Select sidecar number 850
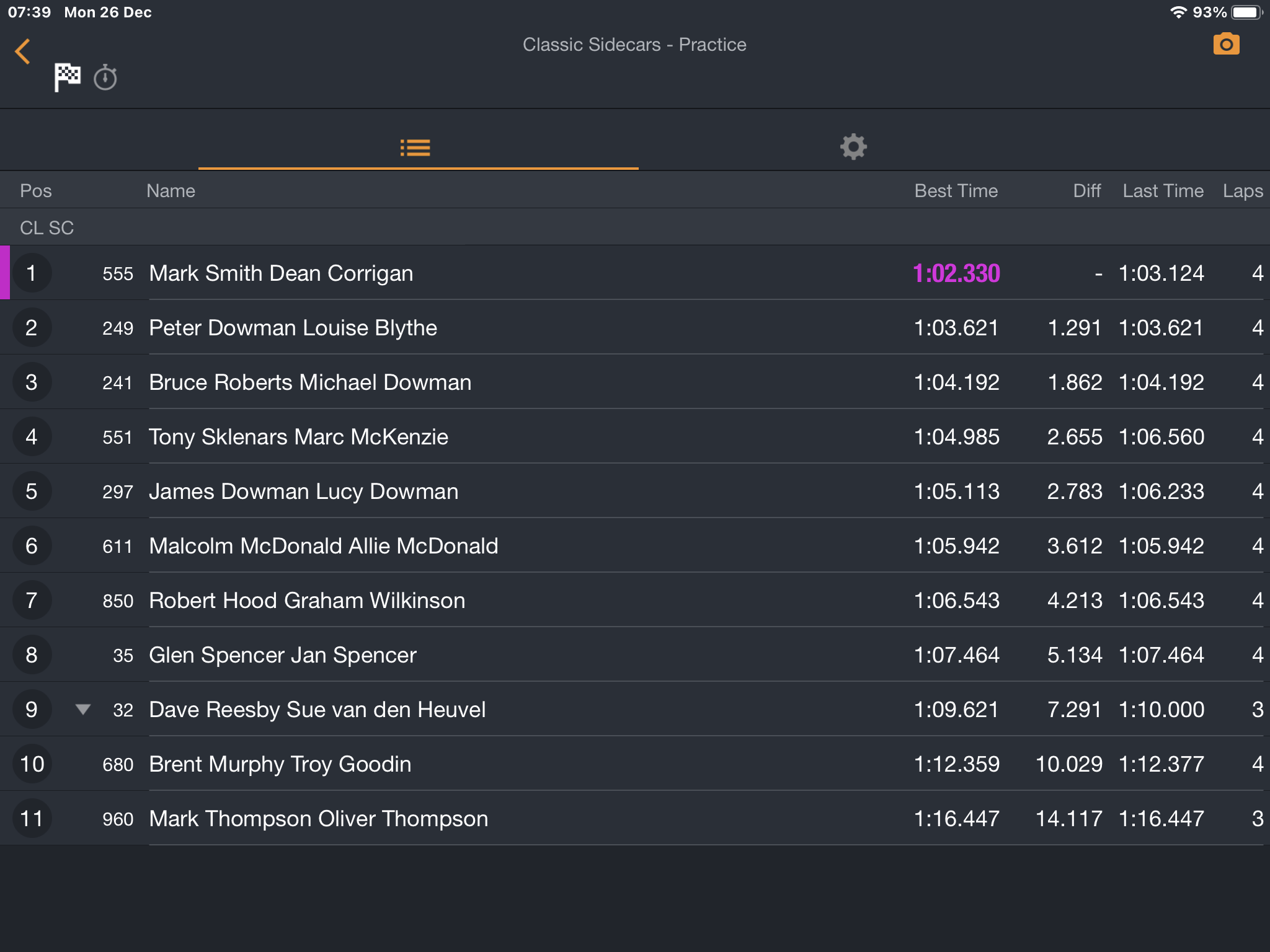This screenshot has height=952, width=1270. tap(118, 601)
